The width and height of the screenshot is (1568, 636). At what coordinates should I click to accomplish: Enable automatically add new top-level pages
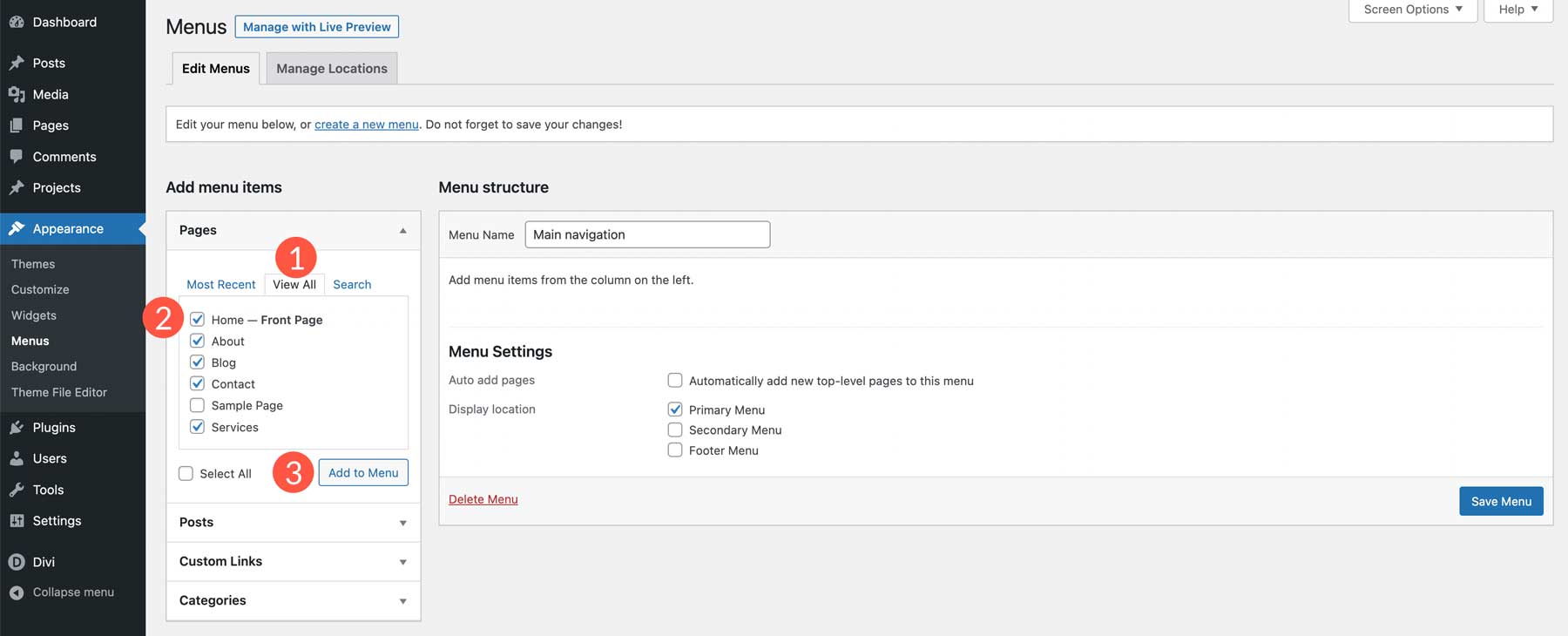tap(675, 381)
